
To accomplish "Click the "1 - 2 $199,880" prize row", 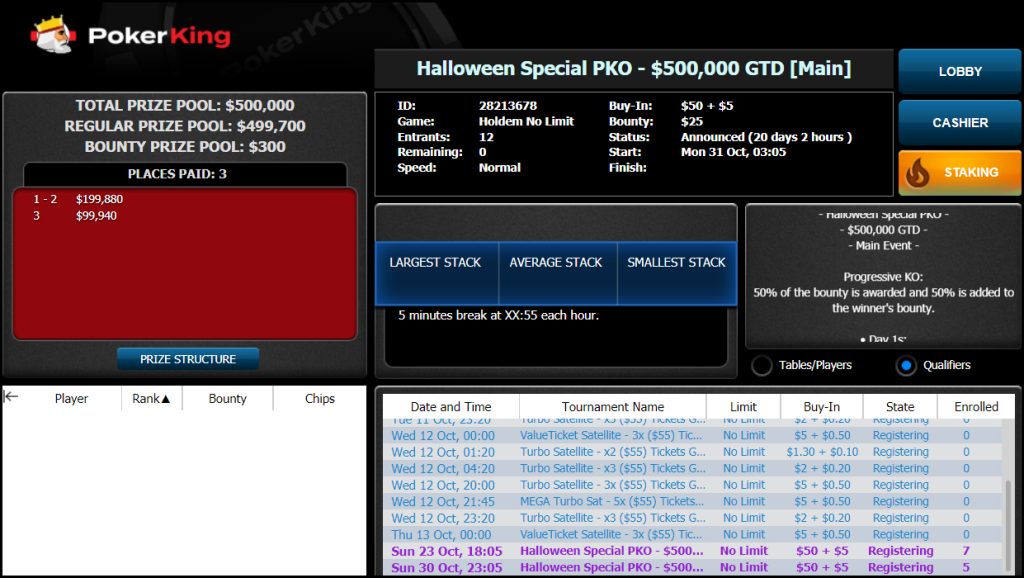I will pos(78,199).
